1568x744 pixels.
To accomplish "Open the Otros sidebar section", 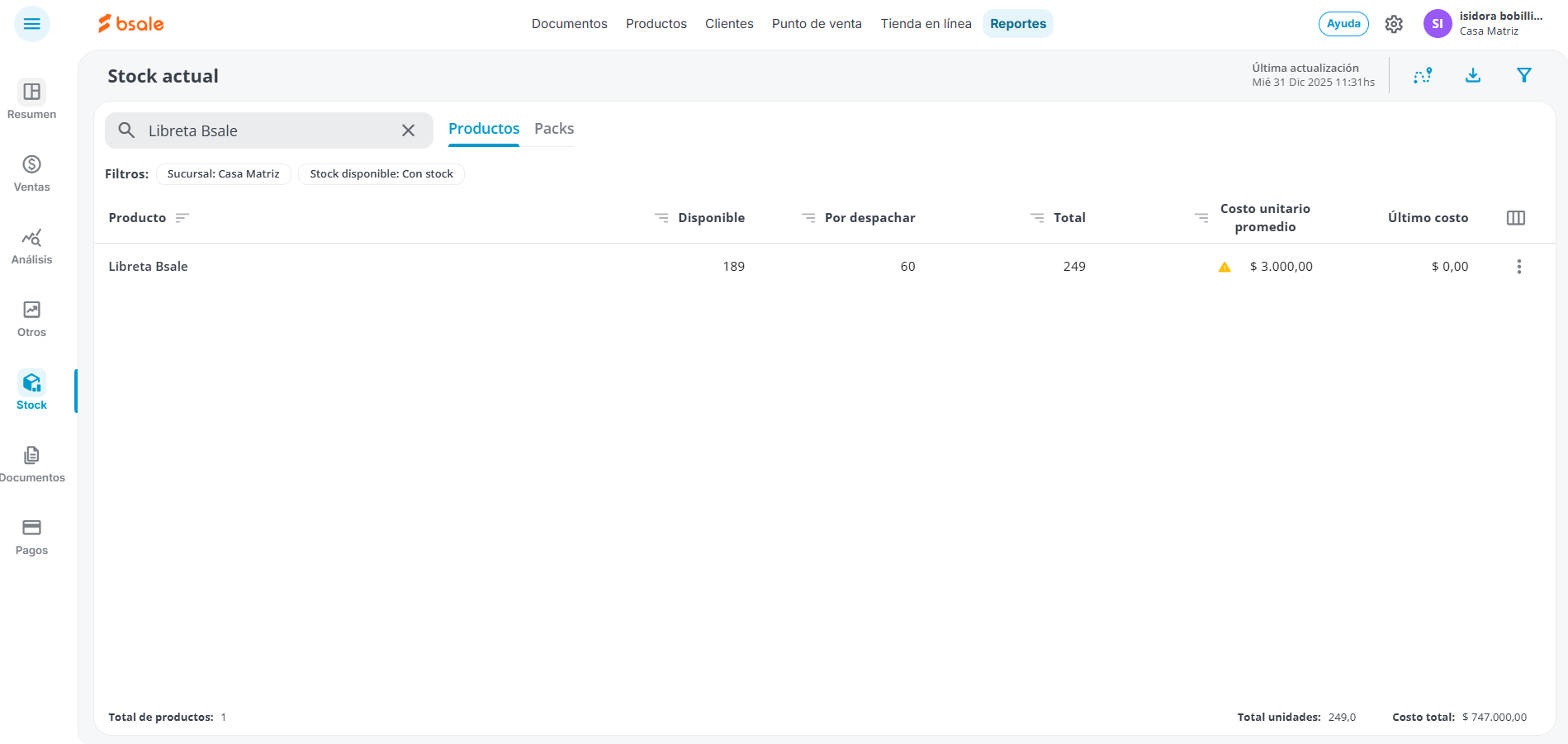I will (32, 318).
